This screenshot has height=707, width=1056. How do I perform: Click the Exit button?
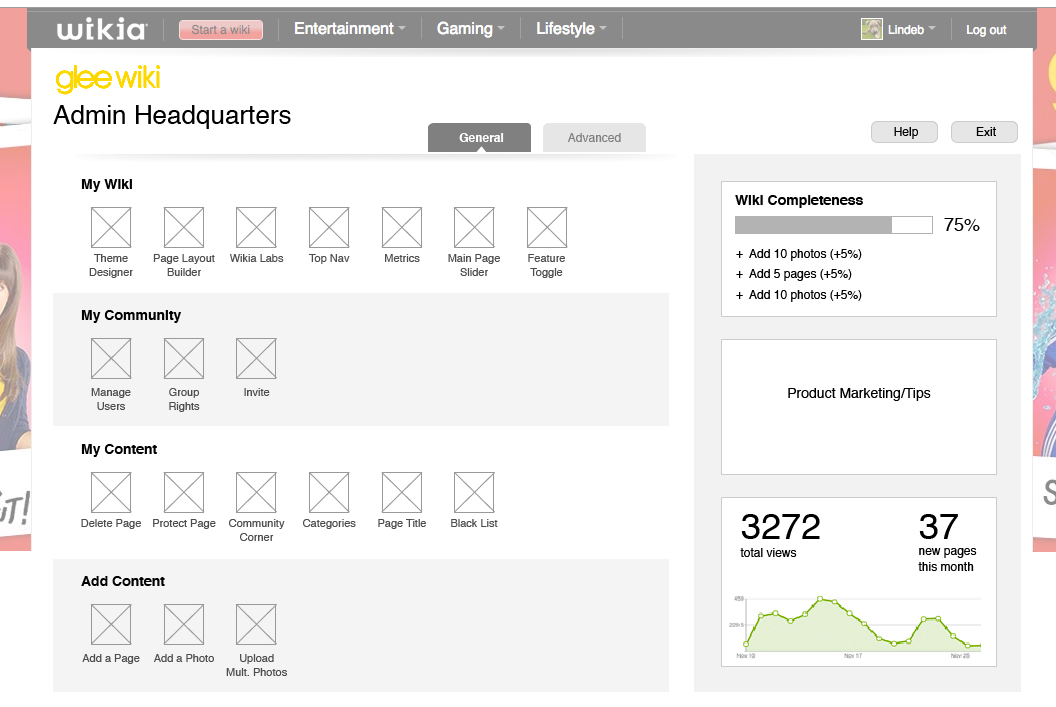pyautogui.click(x=985, y=132)
